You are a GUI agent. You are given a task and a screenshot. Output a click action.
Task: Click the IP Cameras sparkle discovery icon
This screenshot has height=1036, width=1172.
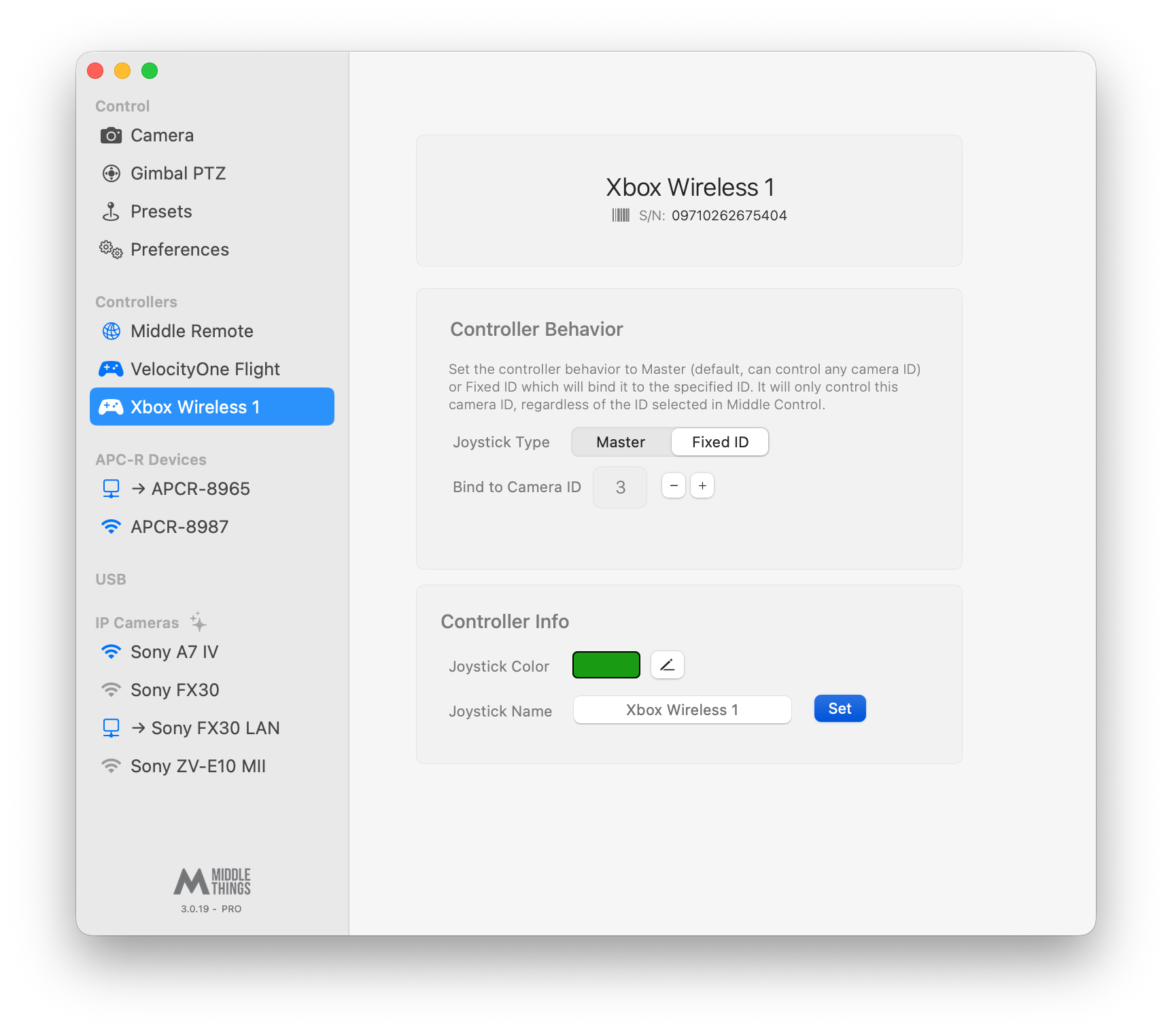[x=198, y=621]
